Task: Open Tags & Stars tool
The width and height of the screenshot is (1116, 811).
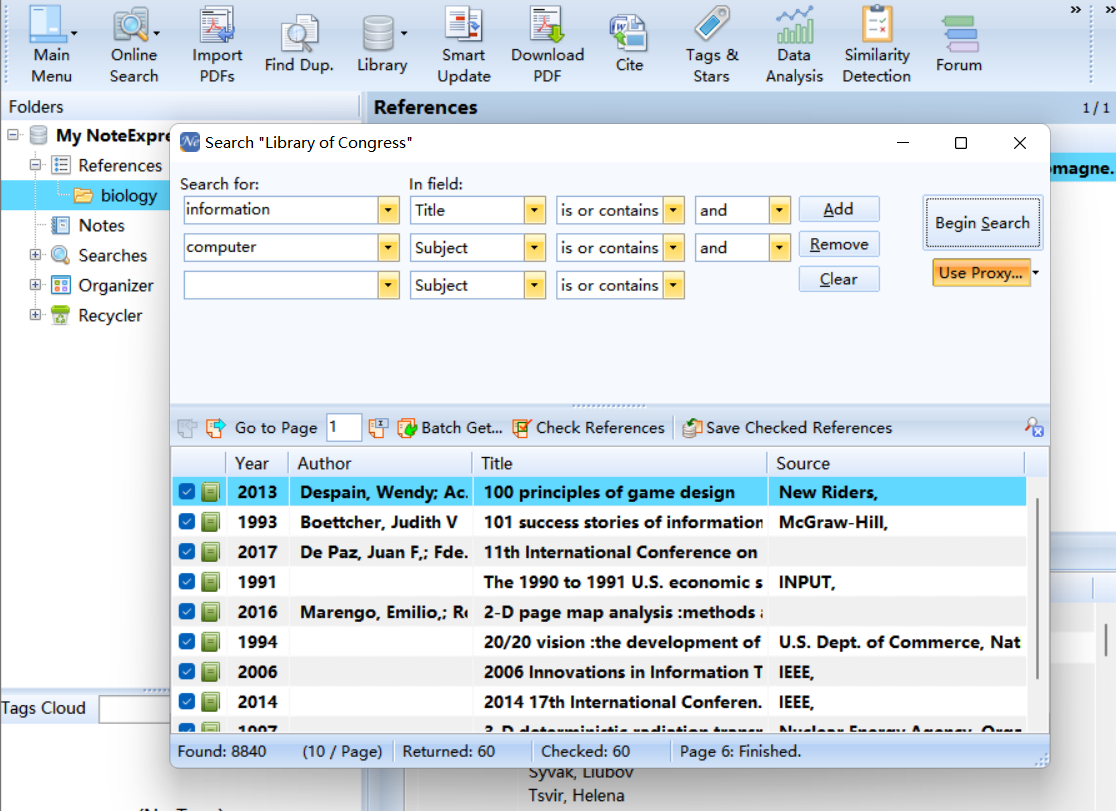Action: (x=712, y=44)
